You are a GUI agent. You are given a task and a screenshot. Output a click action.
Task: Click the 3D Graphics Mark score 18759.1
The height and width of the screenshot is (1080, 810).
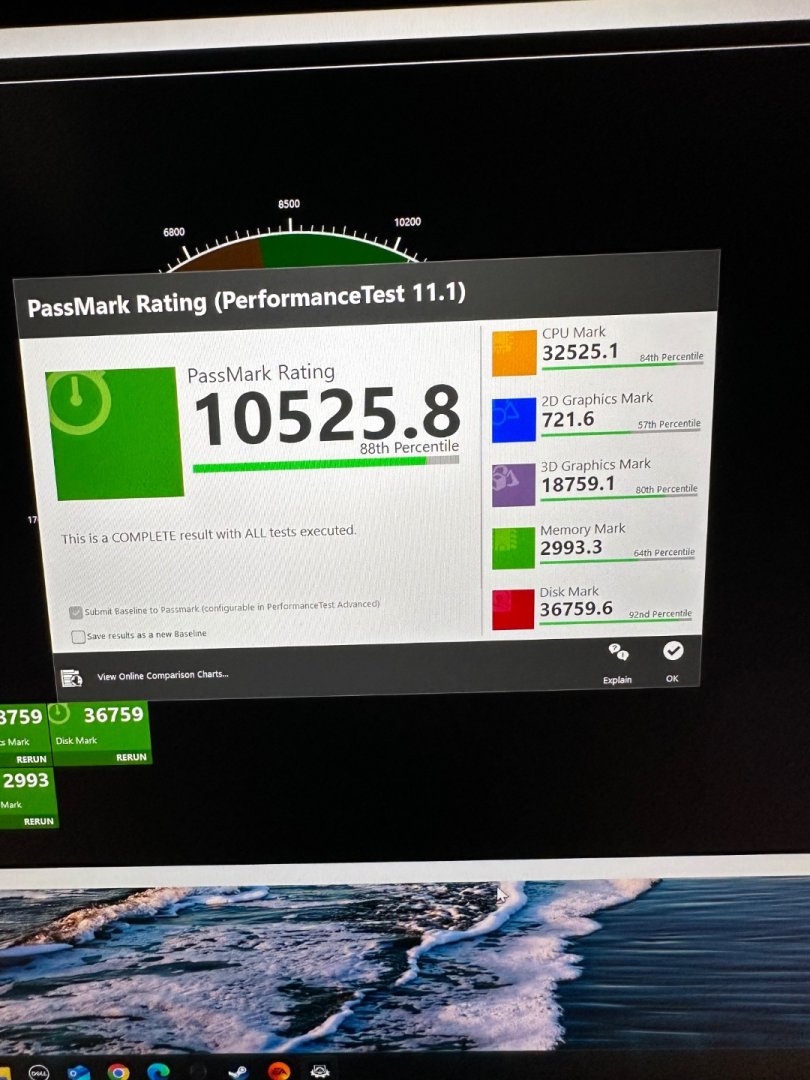(578, 484)
